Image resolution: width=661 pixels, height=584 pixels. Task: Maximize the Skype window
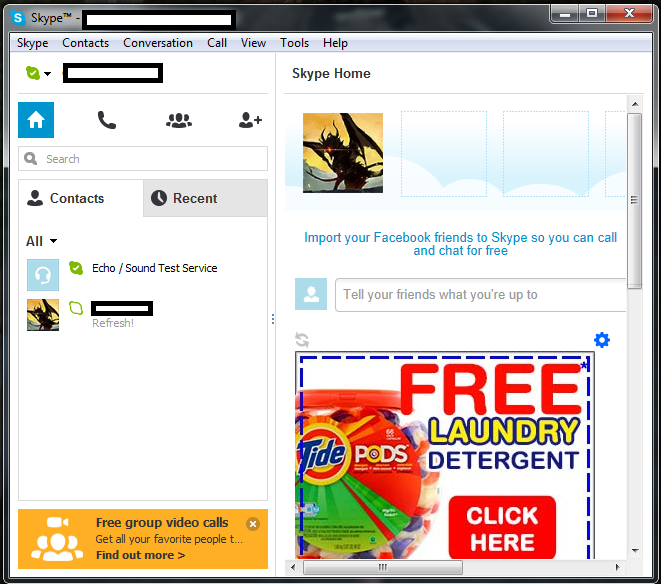[592, 14]
